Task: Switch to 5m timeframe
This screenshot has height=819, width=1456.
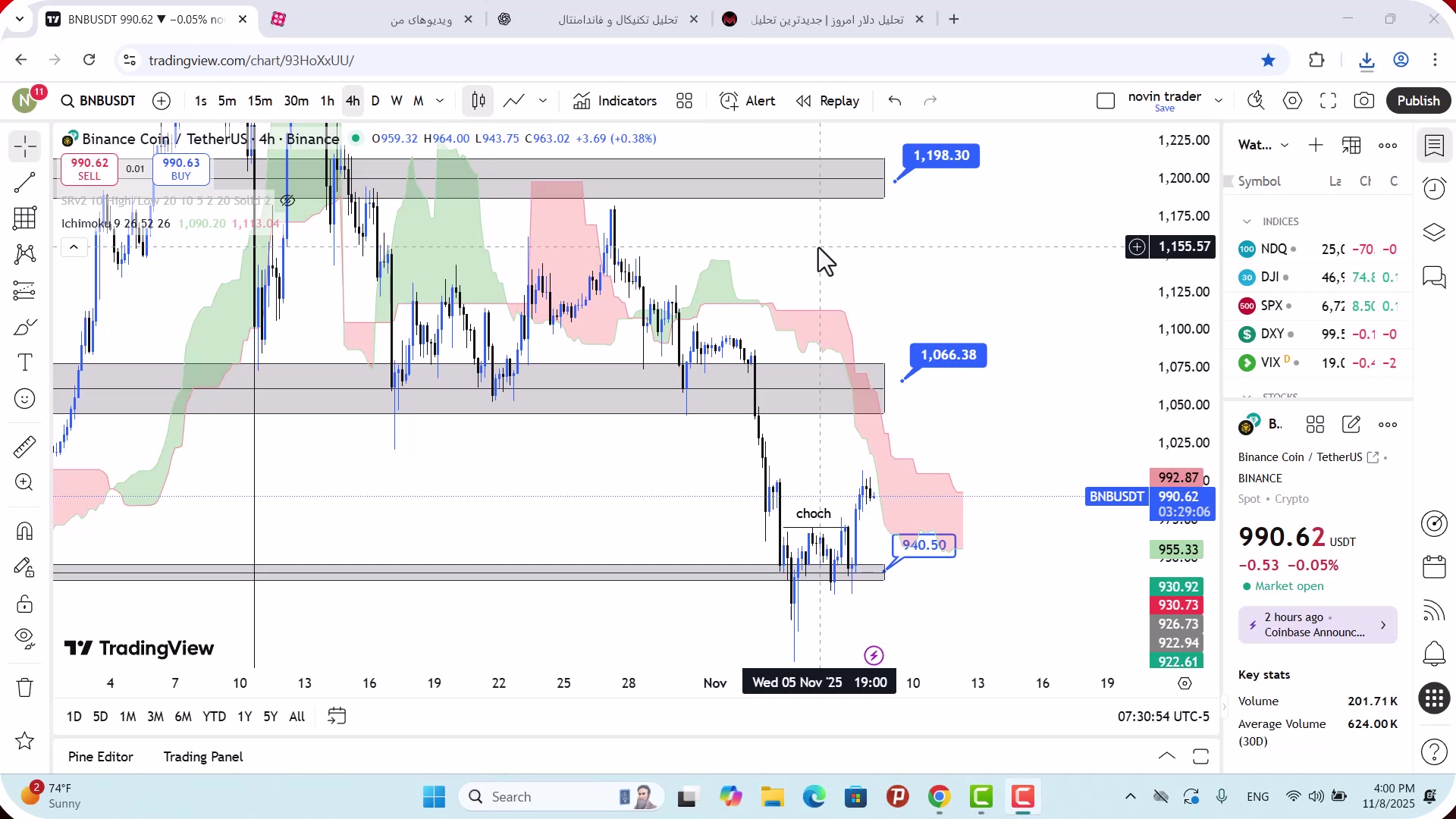Action: [227, 101]
